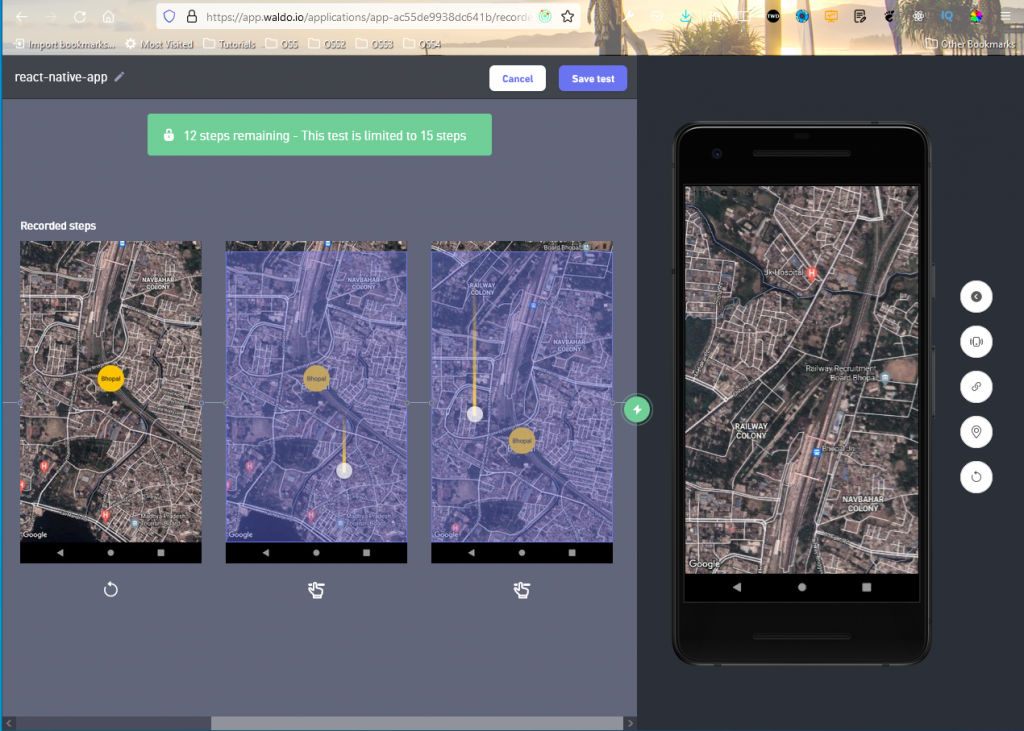Viewport: 1024px width, 731px height.
Task: Tap the Android home circle on the device emulator
Action: [801, 587]
